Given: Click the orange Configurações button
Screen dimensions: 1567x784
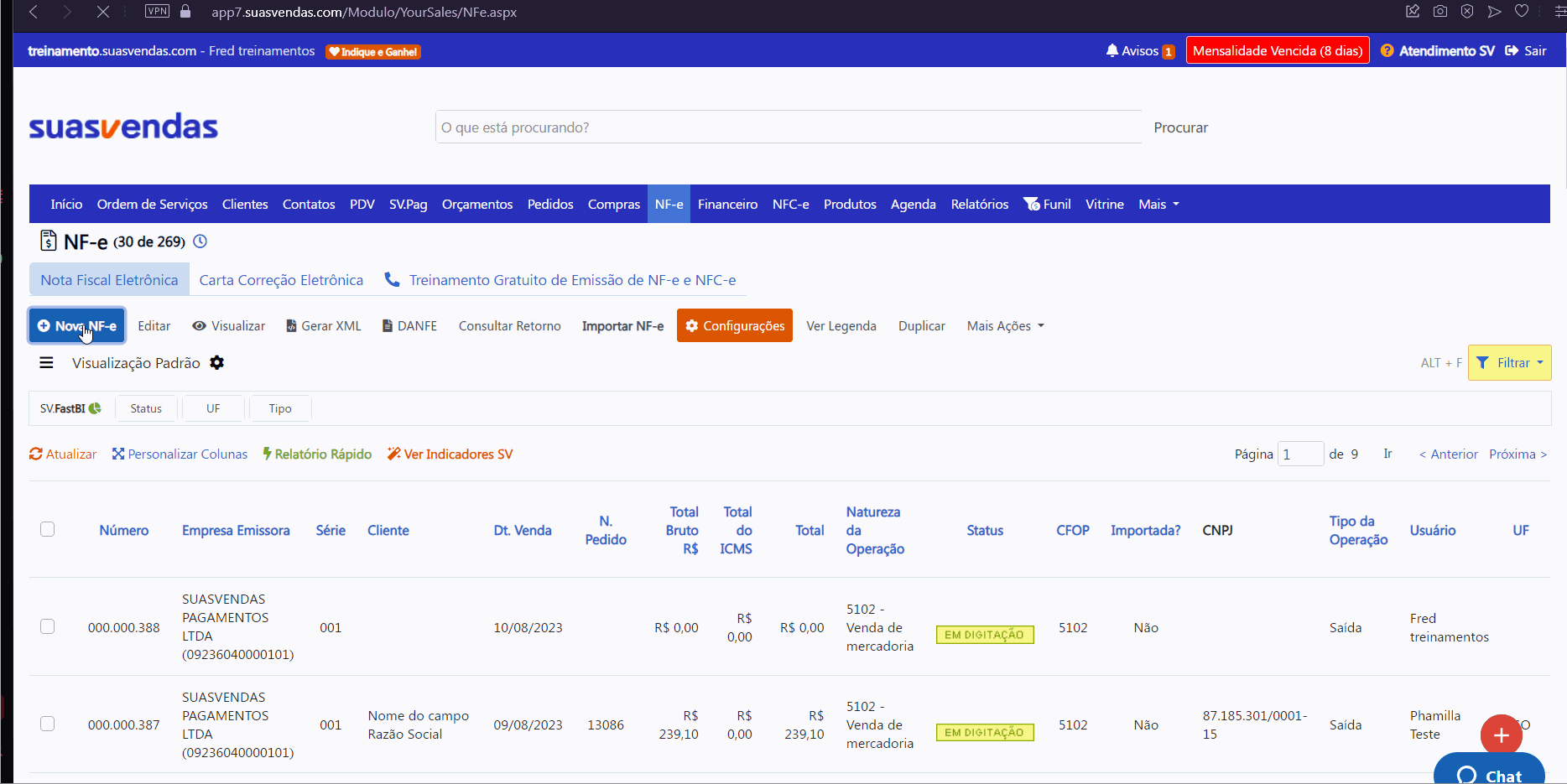Looking at the screenshot, I should [x=735, y=325].
